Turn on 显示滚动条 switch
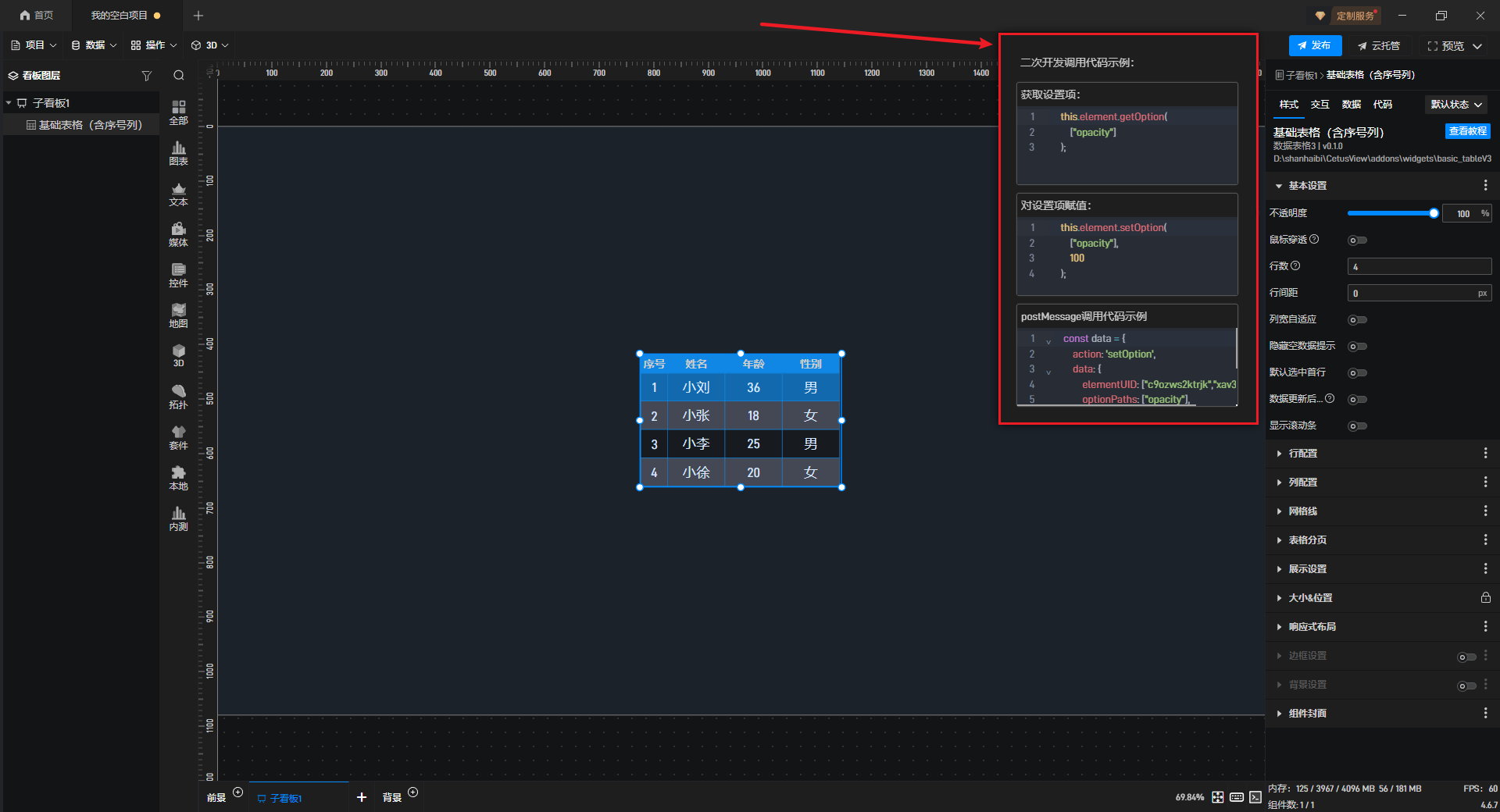Viewport: 1500px width, 812px height. [x=1358, y=426]
